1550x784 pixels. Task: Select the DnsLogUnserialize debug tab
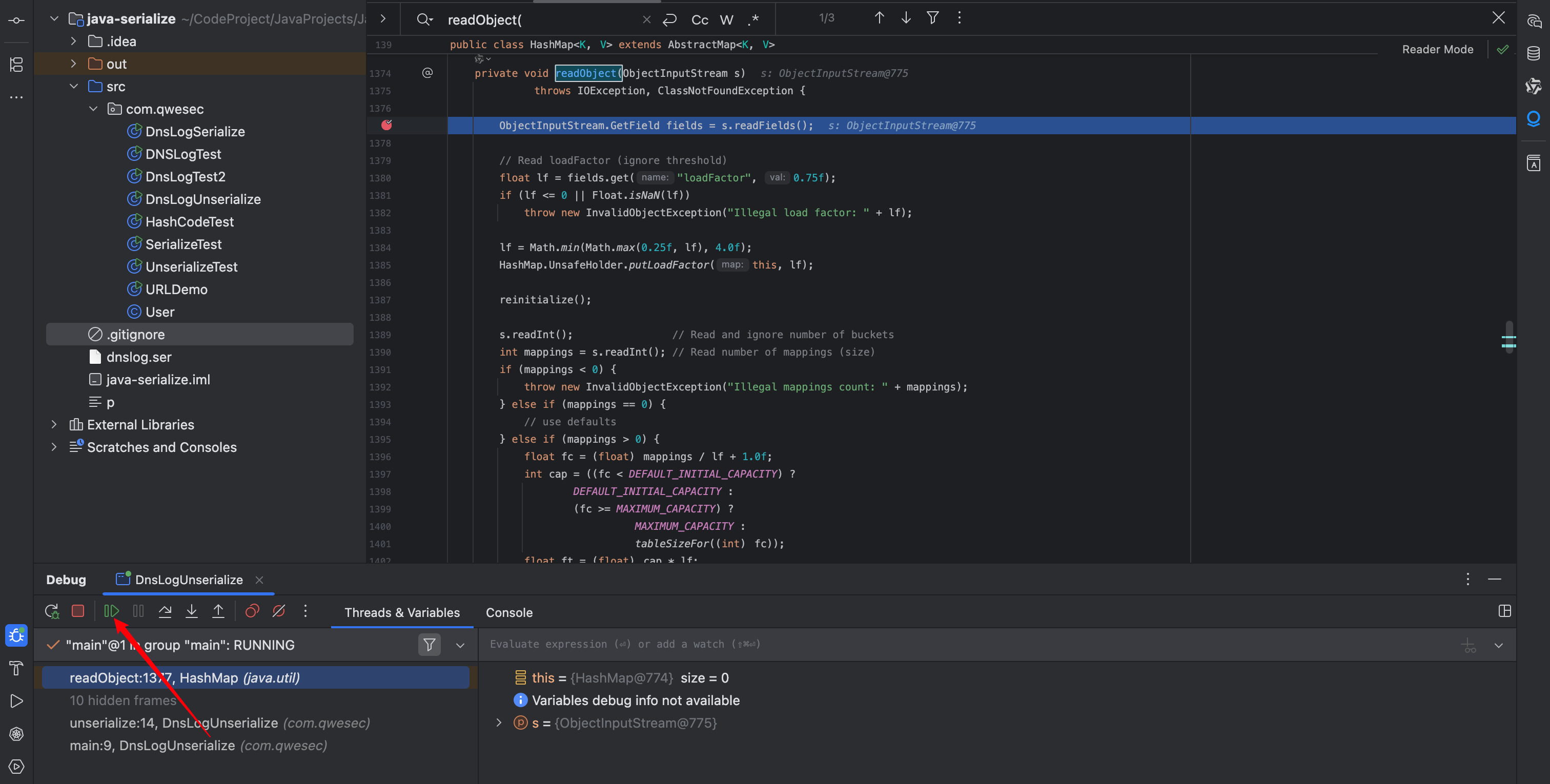188,580
